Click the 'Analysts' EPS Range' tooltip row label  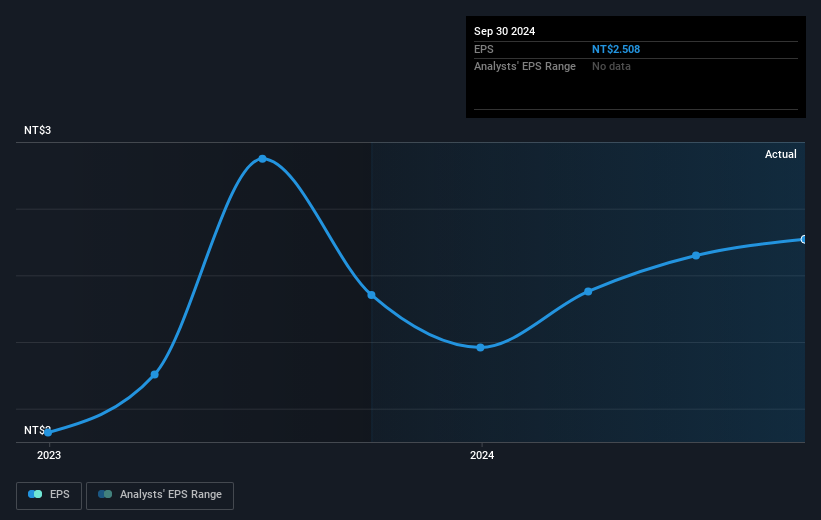pyautogui.click(x=525, y=67)
